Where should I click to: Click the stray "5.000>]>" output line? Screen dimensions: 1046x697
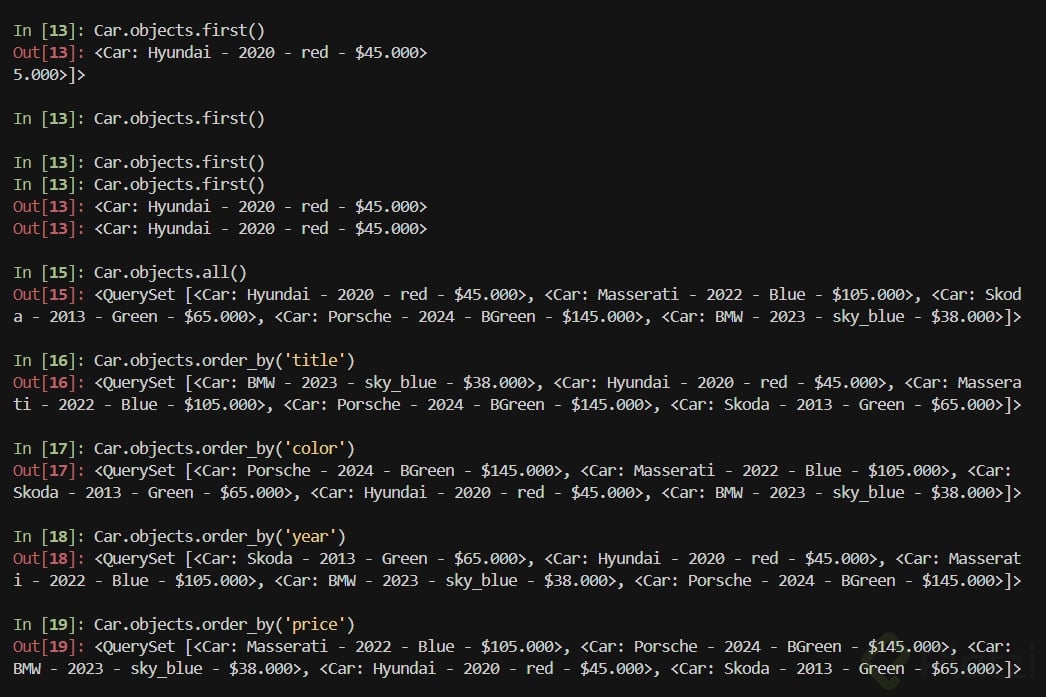pyautogui.click(x=49, y=74)
